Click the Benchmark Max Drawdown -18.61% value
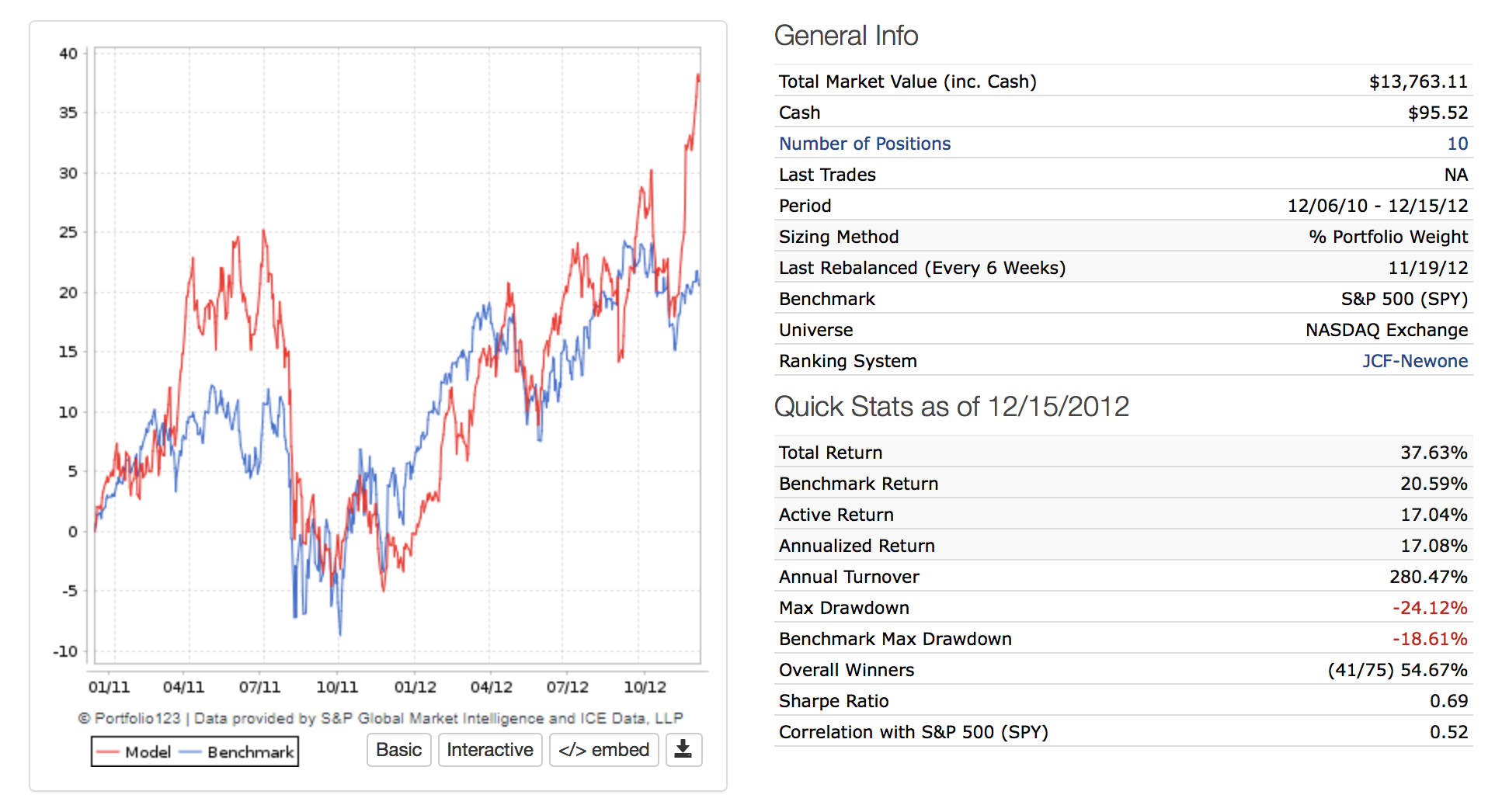The width and height of the screenshot is (1502, 812). (x=1429, y=639)
